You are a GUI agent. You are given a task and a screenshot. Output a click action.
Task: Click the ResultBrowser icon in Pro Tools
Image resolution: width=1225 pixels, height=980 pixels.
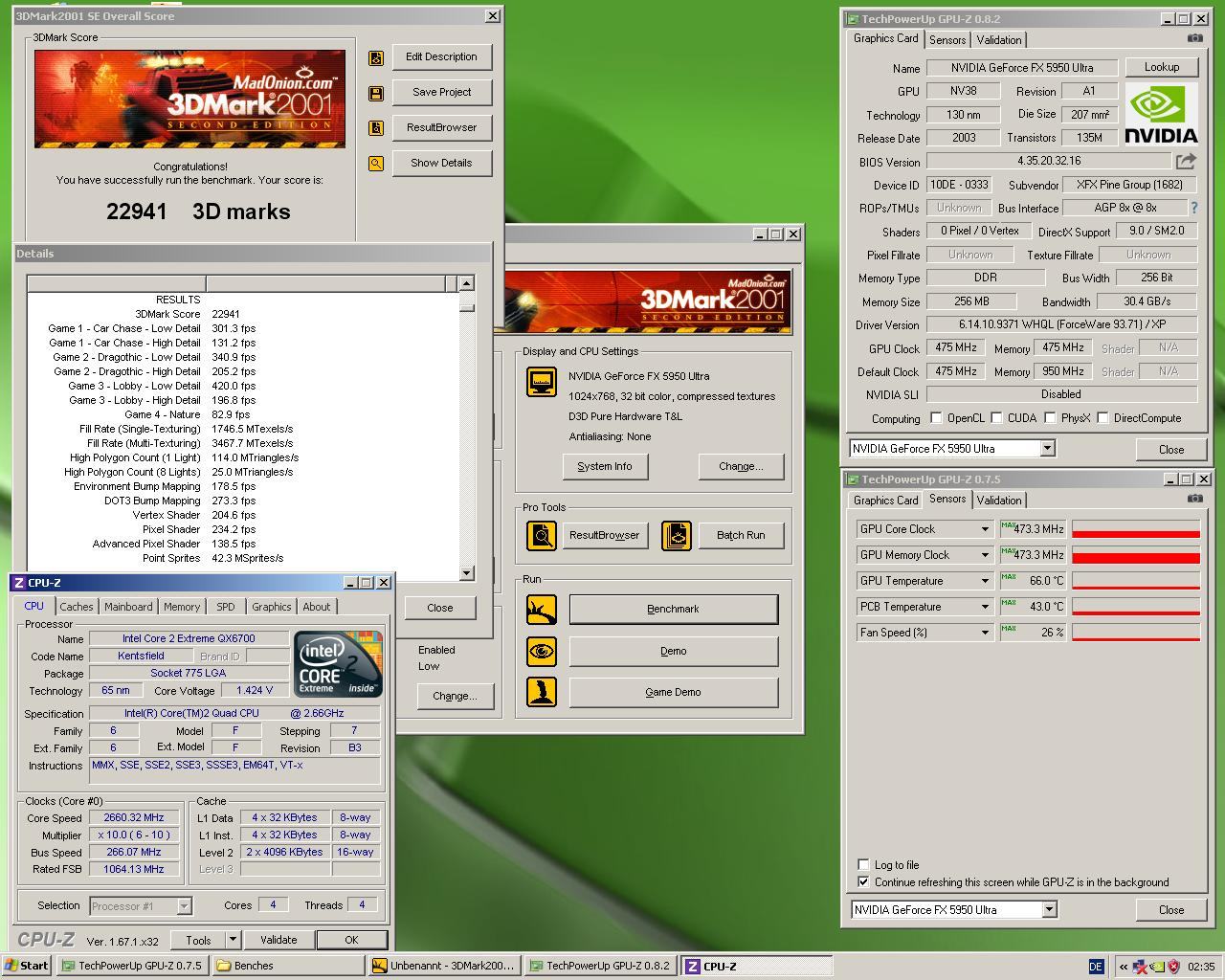point(542,535)
